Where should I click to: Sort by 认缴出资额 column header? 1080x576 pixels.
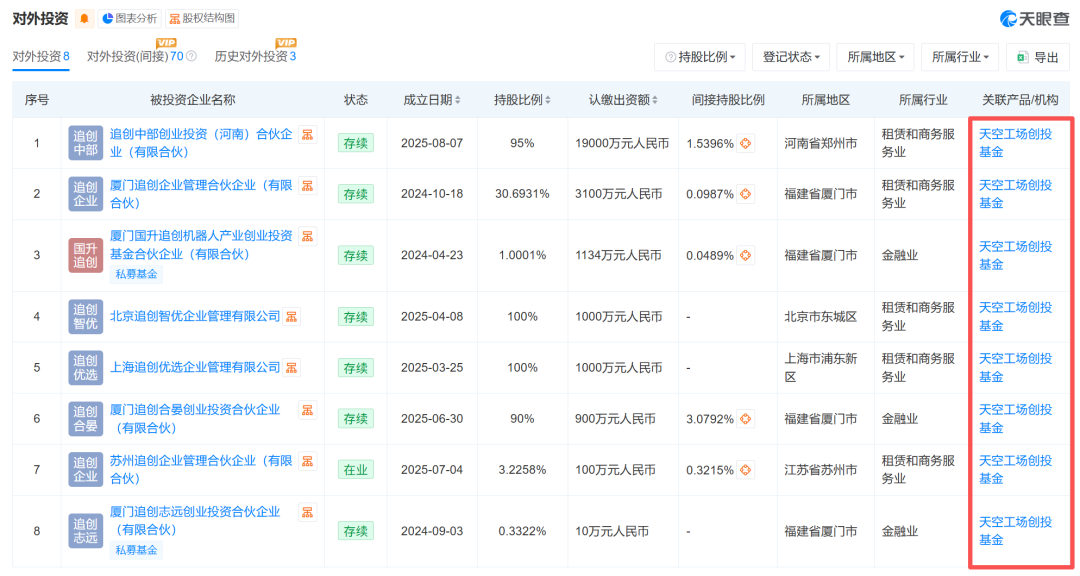click(623, 100)
